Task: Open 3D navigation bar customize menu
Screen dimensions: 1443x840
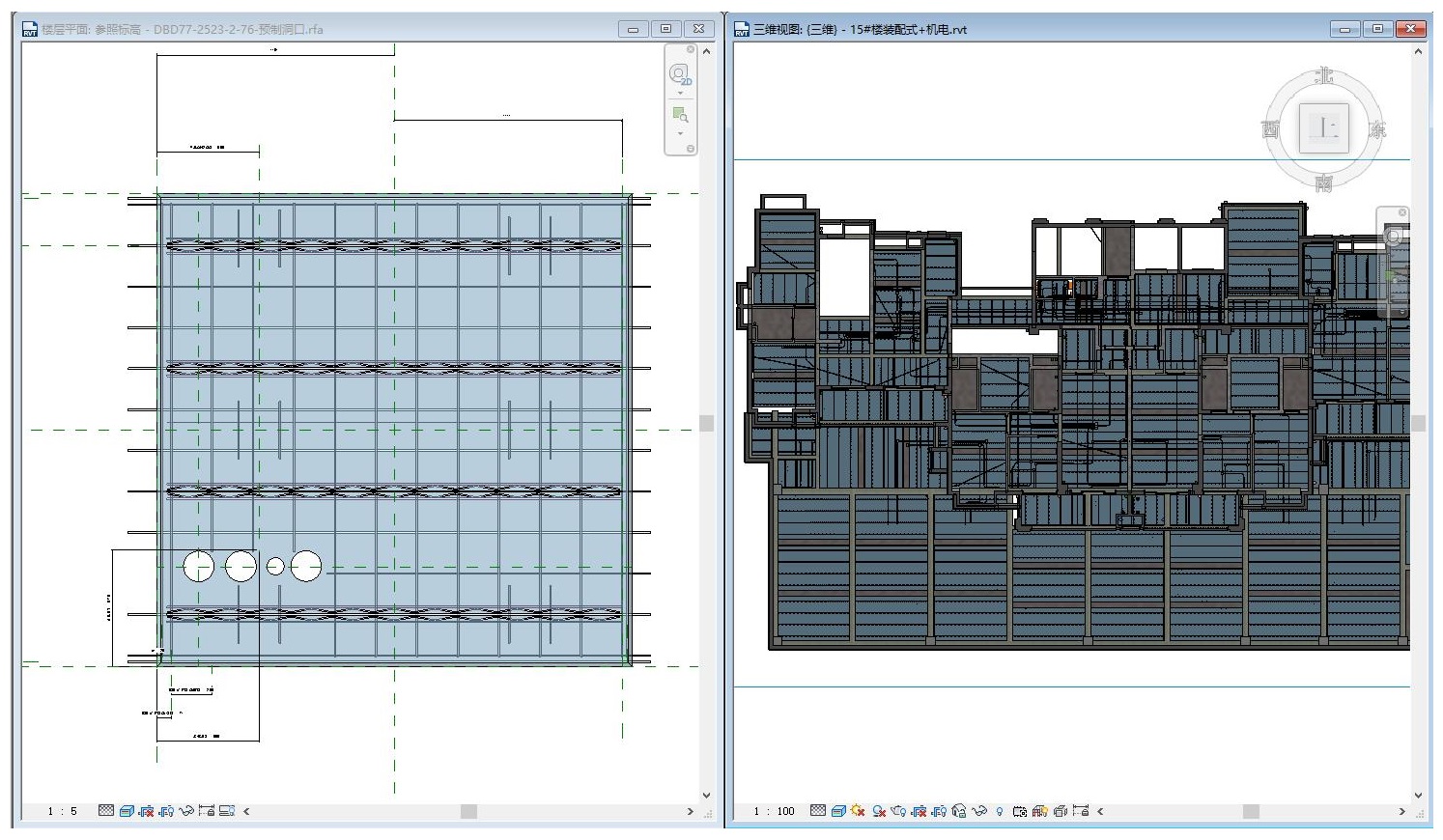Action: point(1402,312)
